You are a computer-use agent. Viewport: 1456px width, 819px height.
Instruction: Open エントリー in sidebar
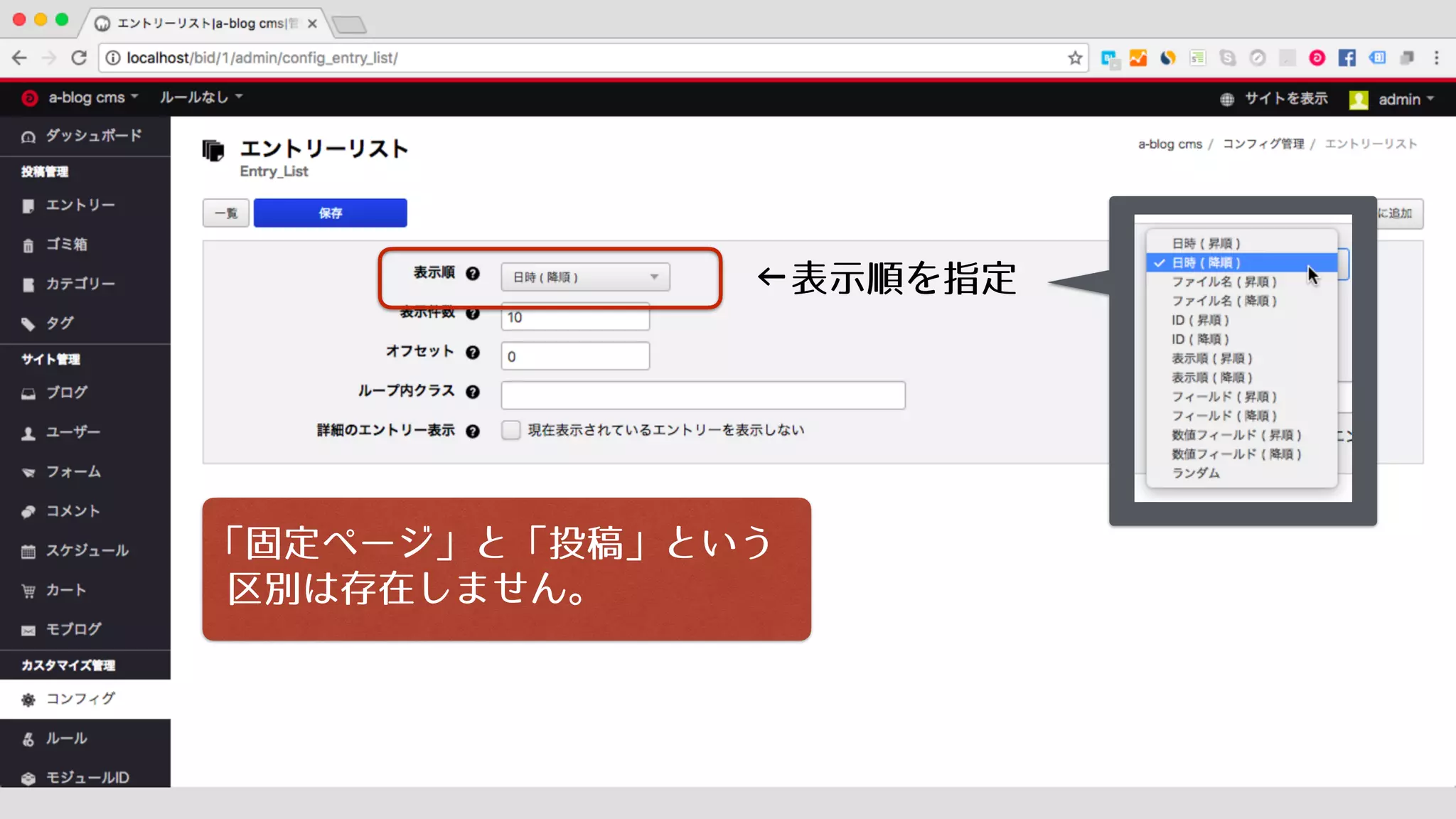(x=85, y=205)
